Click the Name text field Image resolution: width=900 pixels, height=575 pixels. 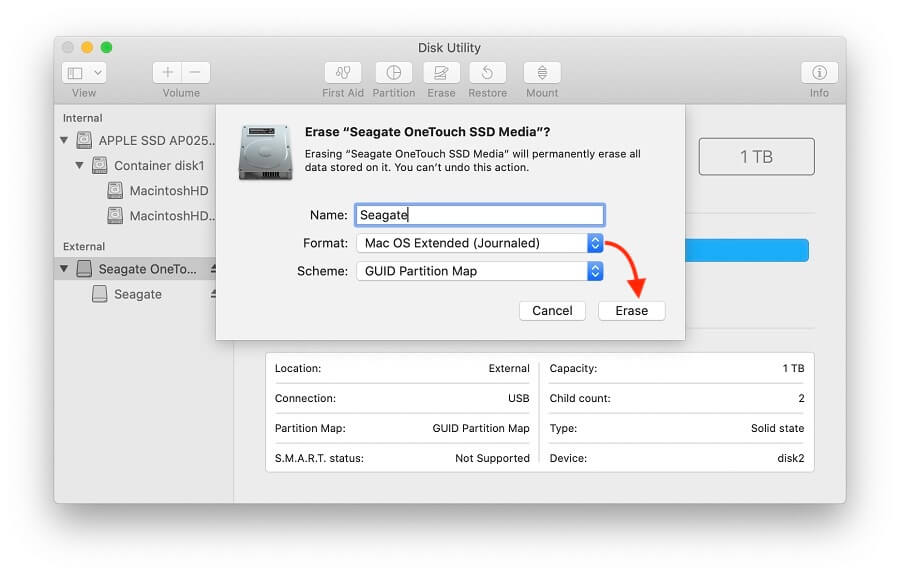(479, 215)
